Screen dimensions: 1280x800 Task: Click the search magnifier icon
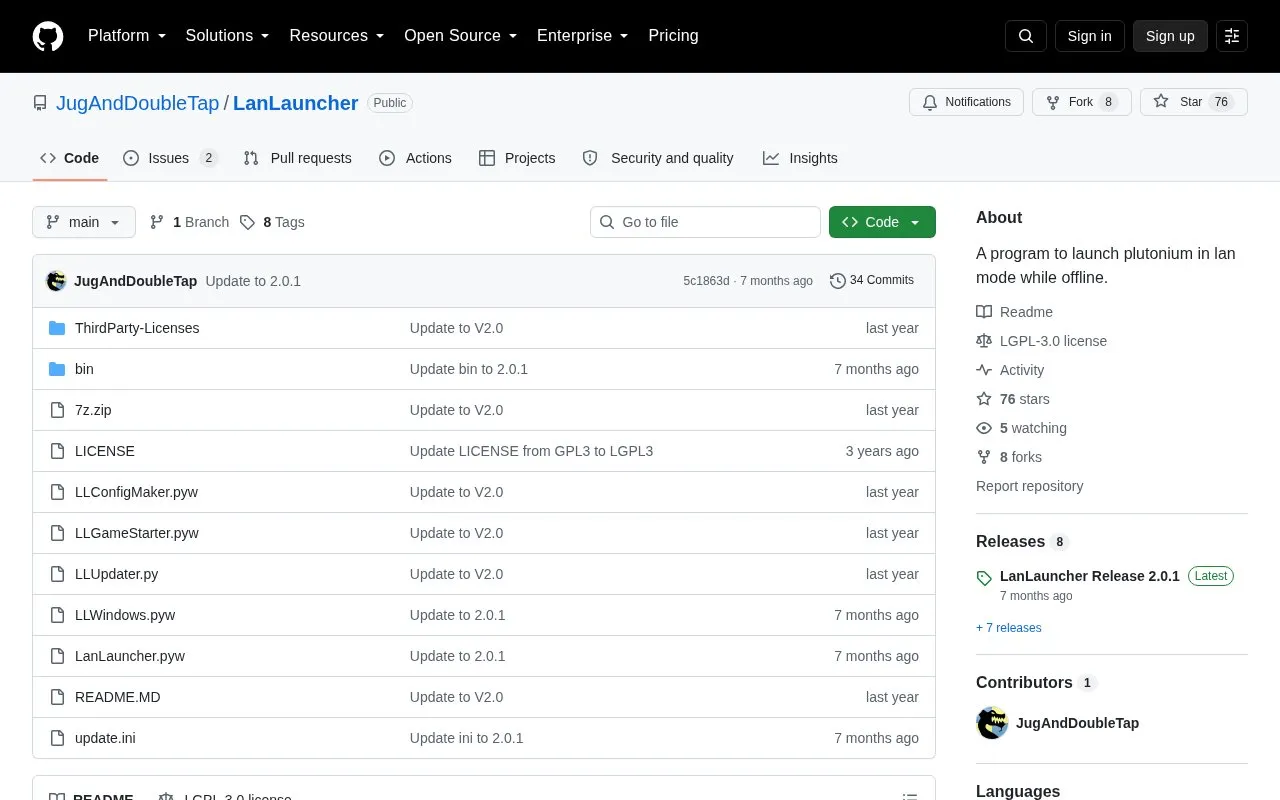point(1026,36)
